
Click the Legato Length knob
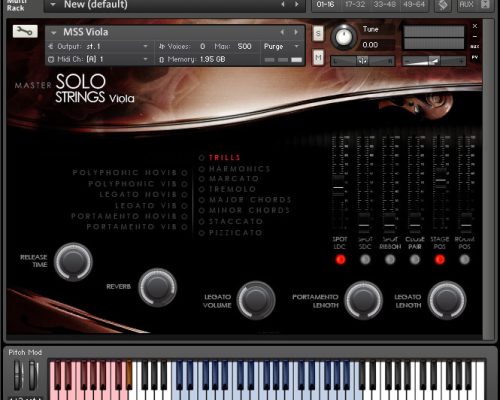[x=447, y=300]
